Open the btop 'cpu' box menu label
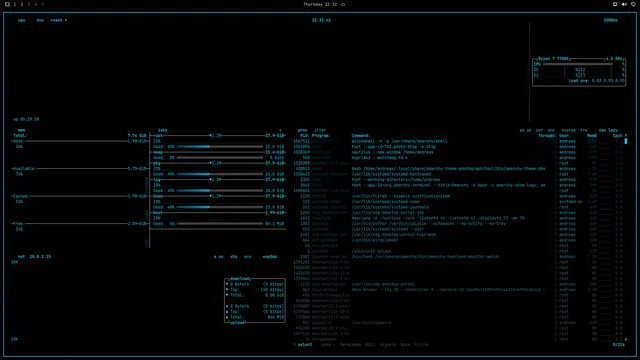Screen dimensions: 640x360 tap(21, 20)
